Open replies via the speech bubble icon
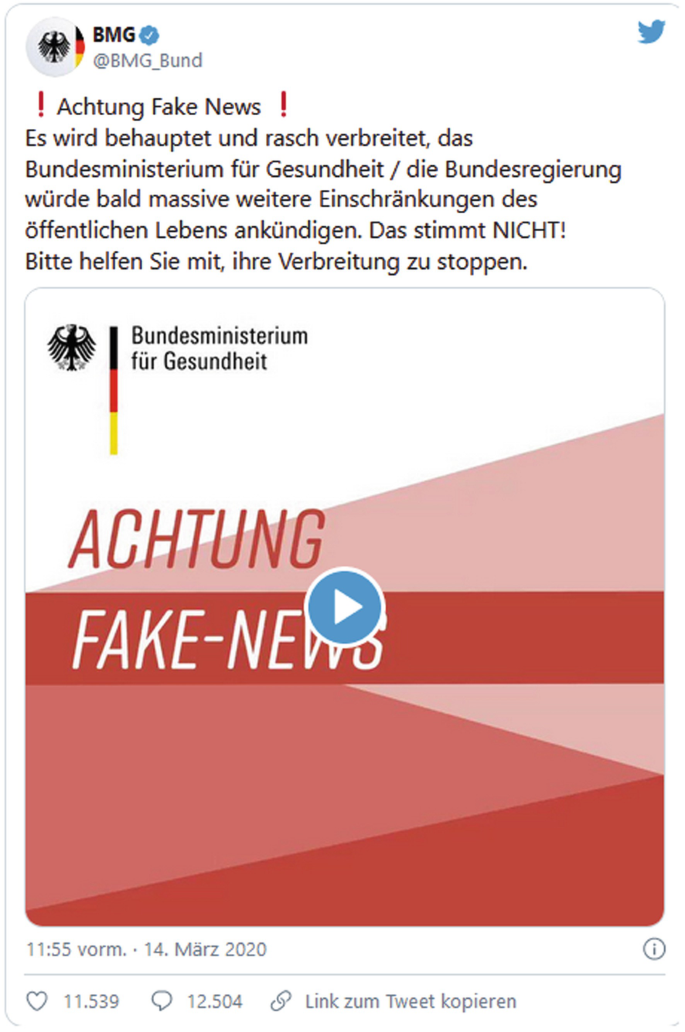 click(x=162, y=1001)
